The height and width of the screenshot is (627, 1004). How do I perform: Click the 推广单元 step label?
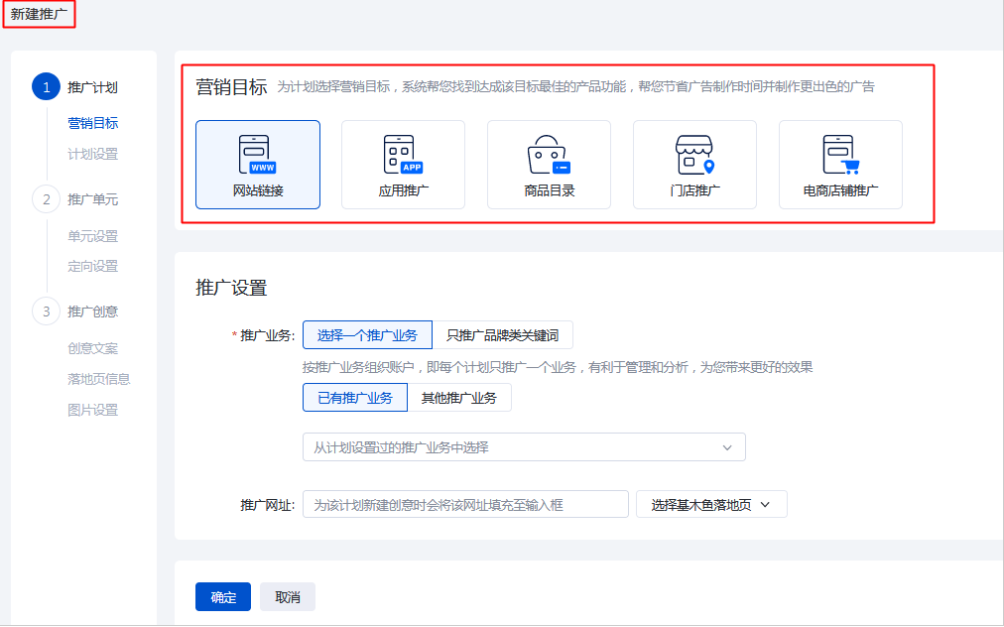point(93,199)
